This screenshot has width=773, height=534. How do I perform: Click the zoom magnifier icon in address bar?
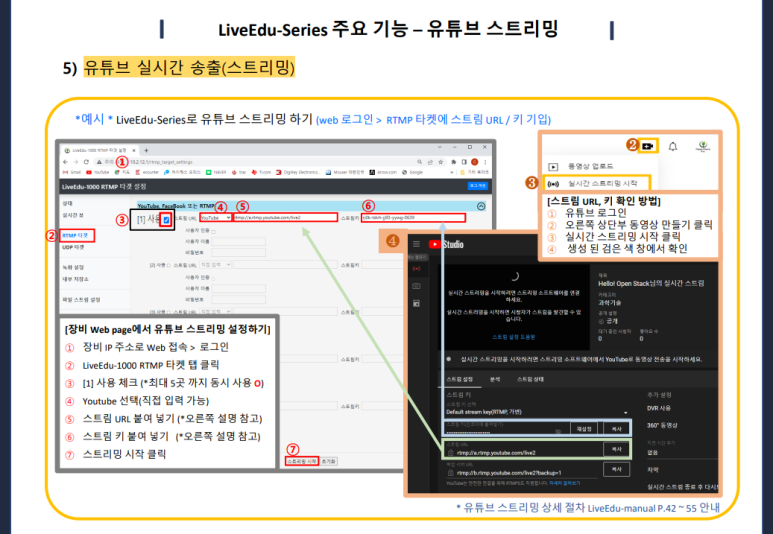click(420, 162)
